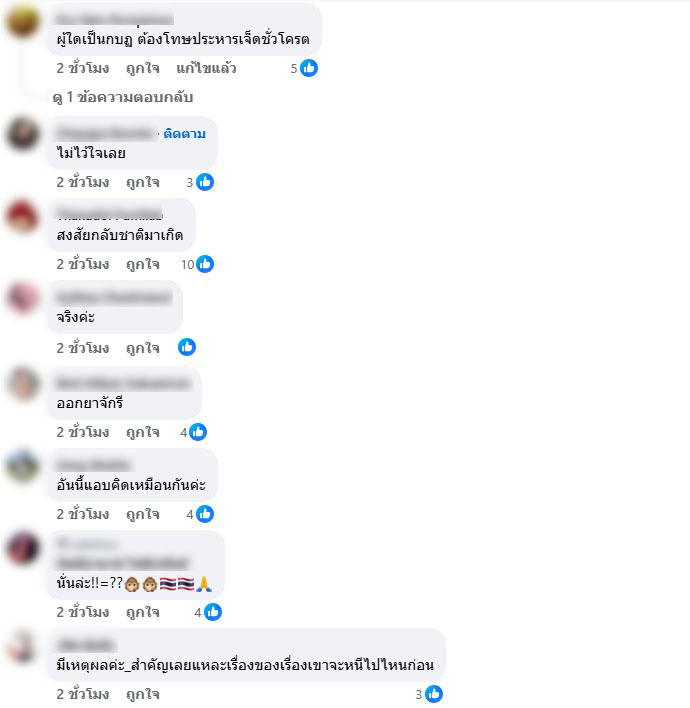This screenshot has width=690, height=708.
Task: Open like reactions on the 'นั่นล่ะ!!' emoji comment
Action: tap(208, 612)
